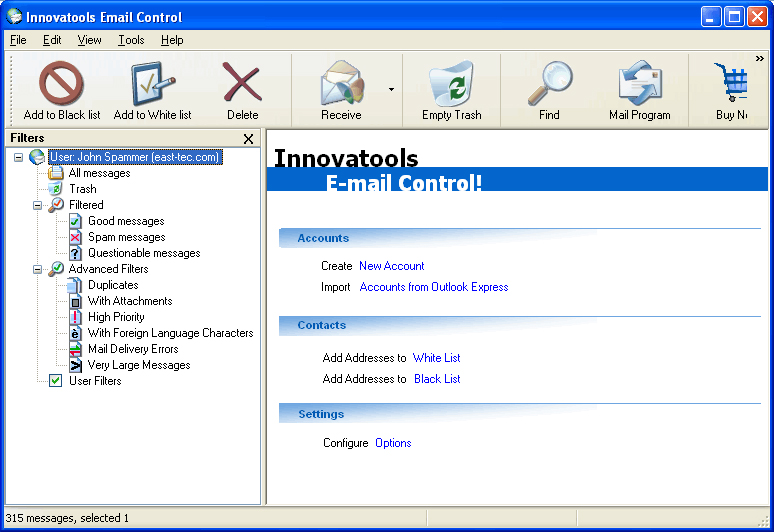
Task: Open the Tools menu
Action: pos(131,40)
